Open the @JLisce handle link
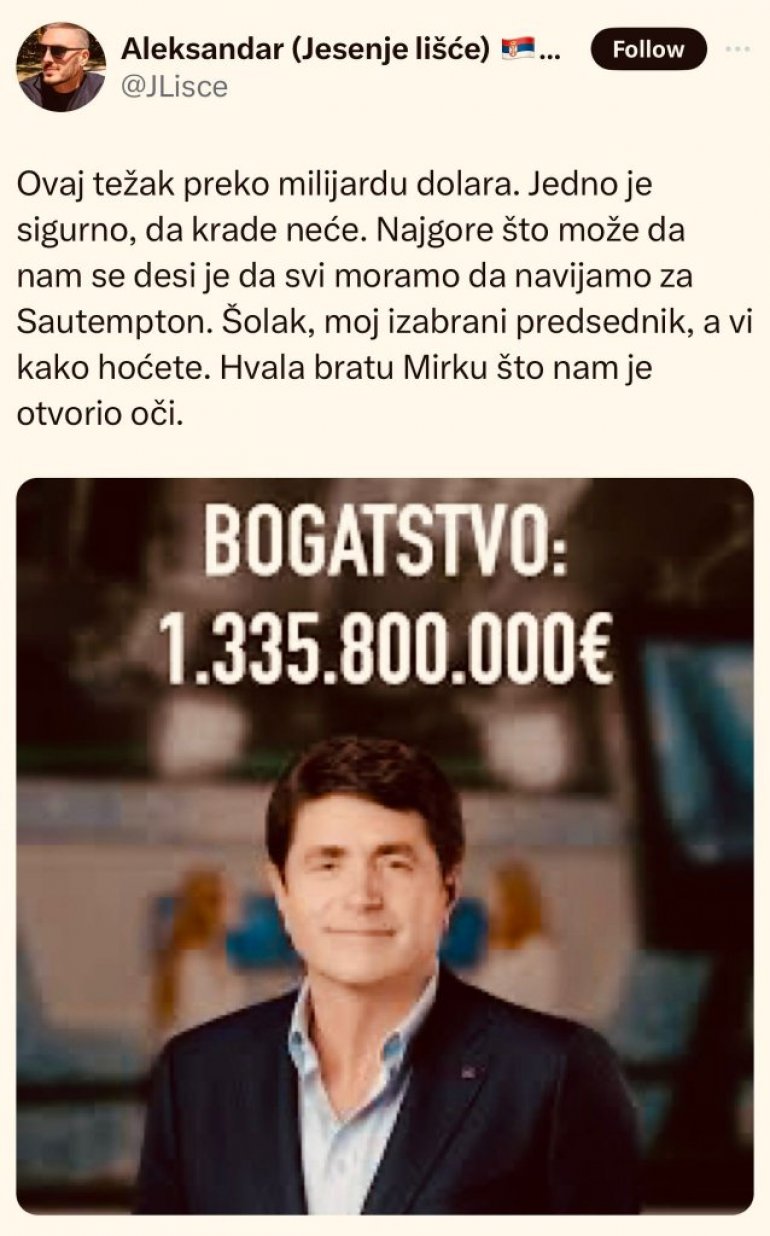The image size is (770, 1236). click(174, 87)
